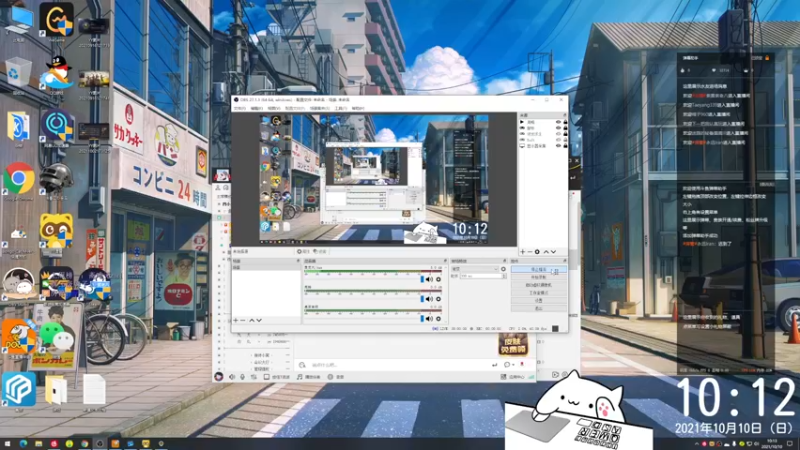Image resolution: width=800 pixels, height=450 pixels.
Task: Toggle lock on first source row
Action: 565,122
